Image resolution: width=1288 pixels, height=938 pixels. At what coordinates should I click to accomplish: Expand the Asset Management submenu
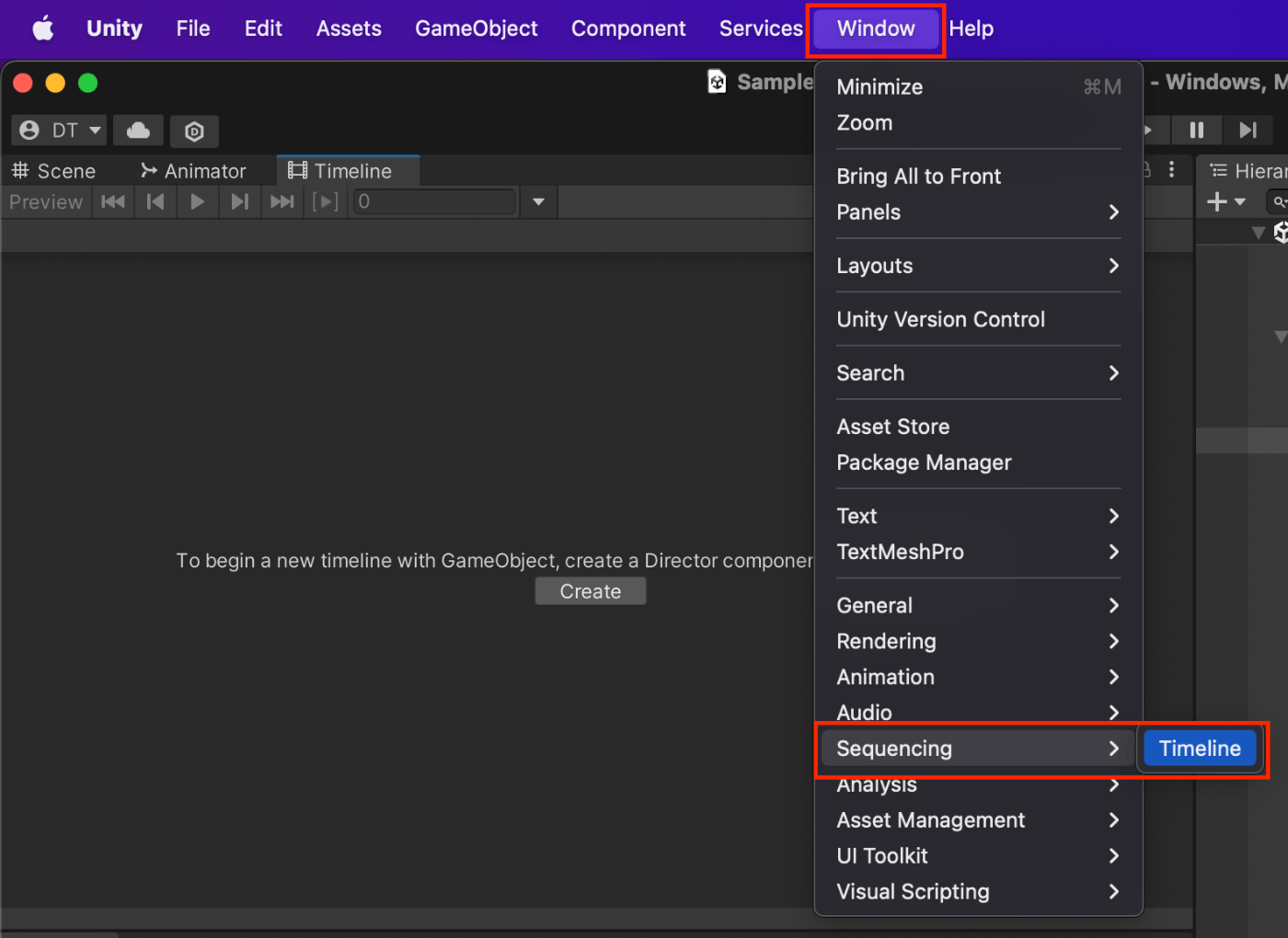pyautogui.click(x=979, y=820)
